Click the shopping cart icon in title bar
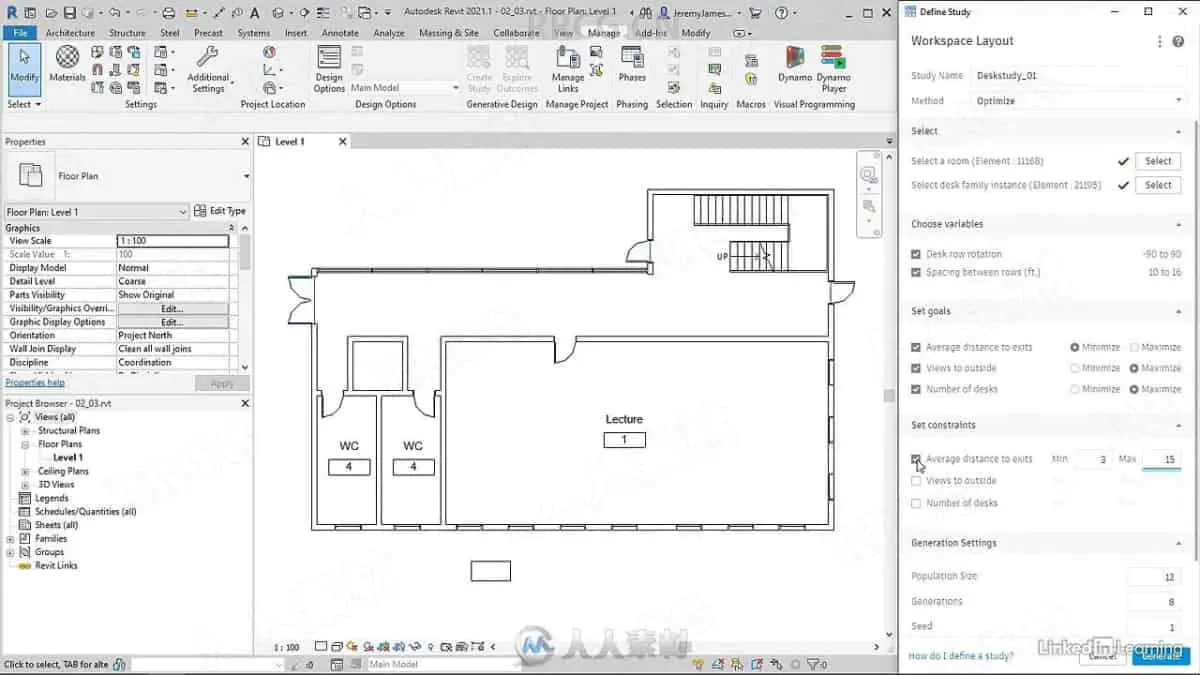The height and width of the screenshot is (675, 1200). (x=753, y=13)
